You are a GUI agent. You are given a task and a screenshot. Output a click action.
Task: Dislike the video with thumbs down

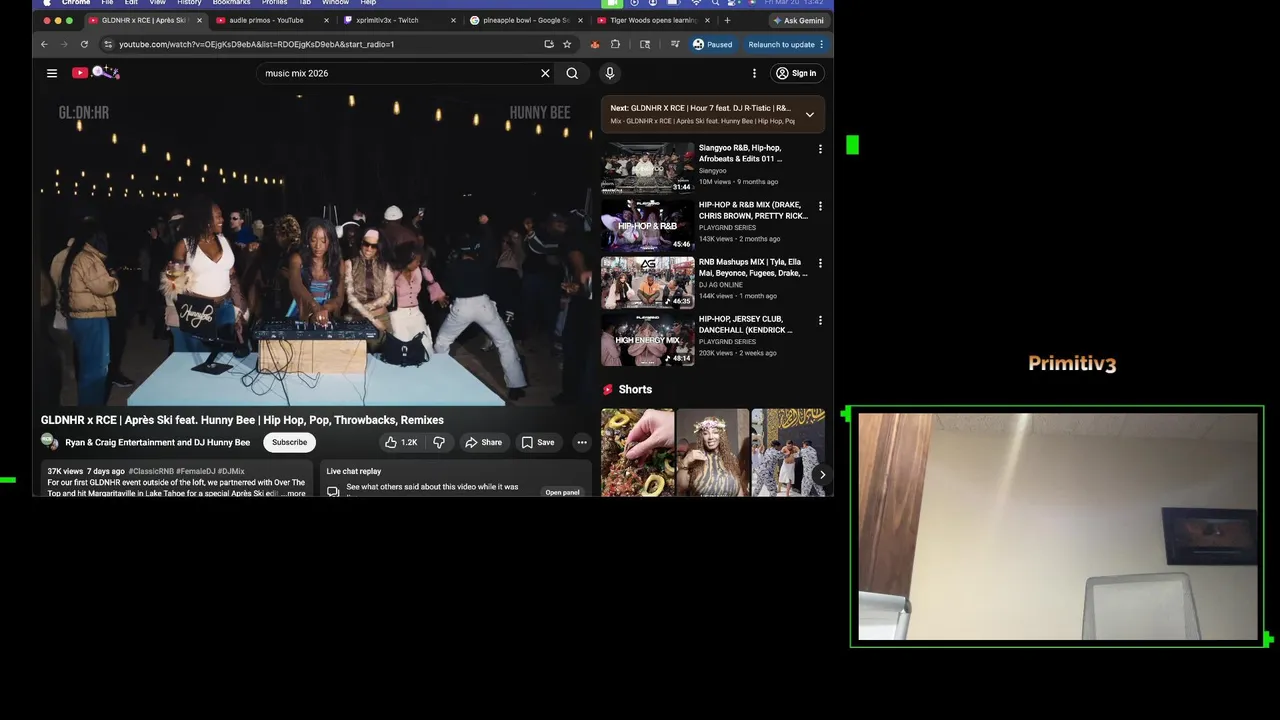pyautogui.click(x=439, y=442)
